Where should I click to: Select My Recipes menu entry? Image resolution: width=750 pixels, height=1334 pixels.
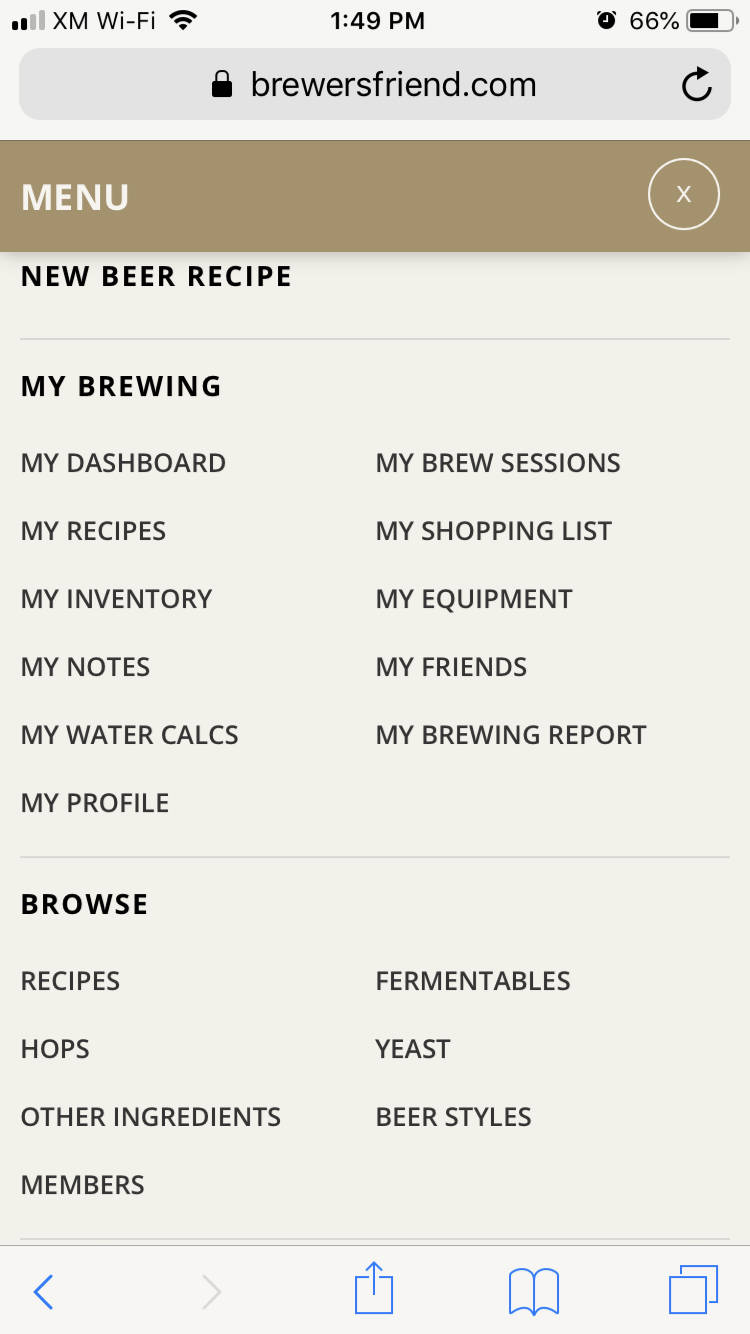pyautogui.click(x=93, y=531)
